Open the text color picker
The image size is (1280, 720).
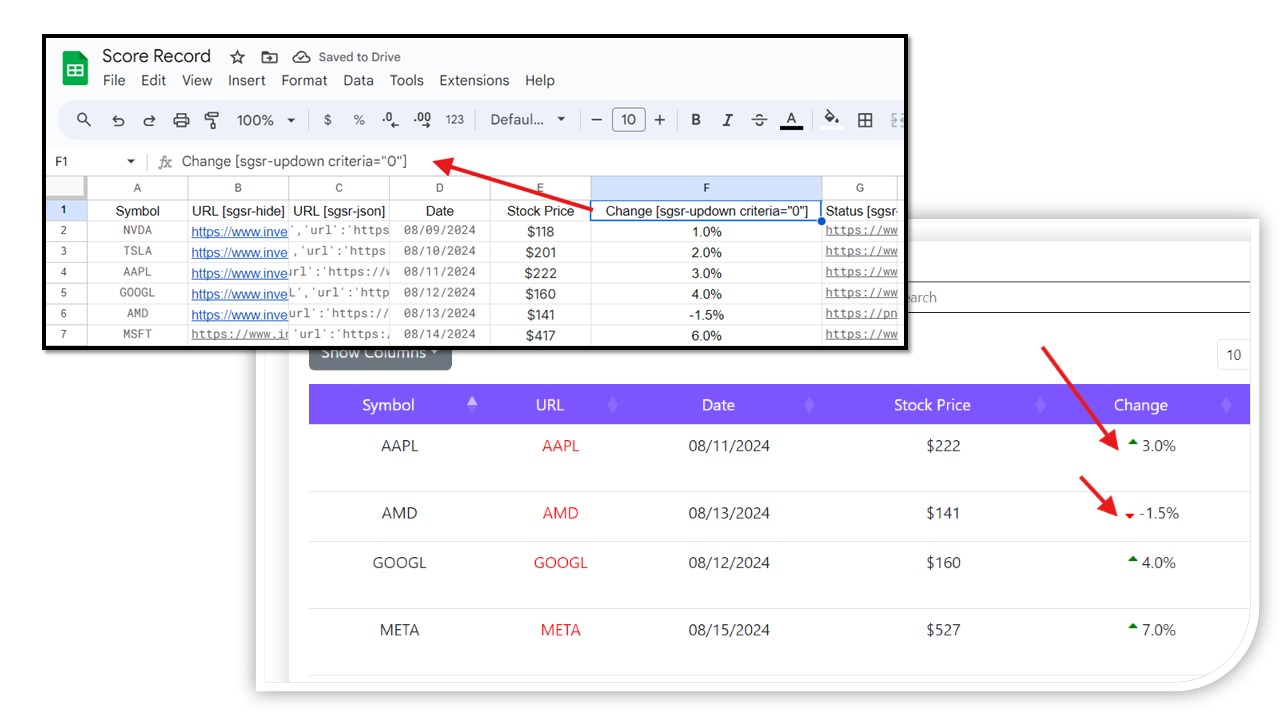point(791,120)
